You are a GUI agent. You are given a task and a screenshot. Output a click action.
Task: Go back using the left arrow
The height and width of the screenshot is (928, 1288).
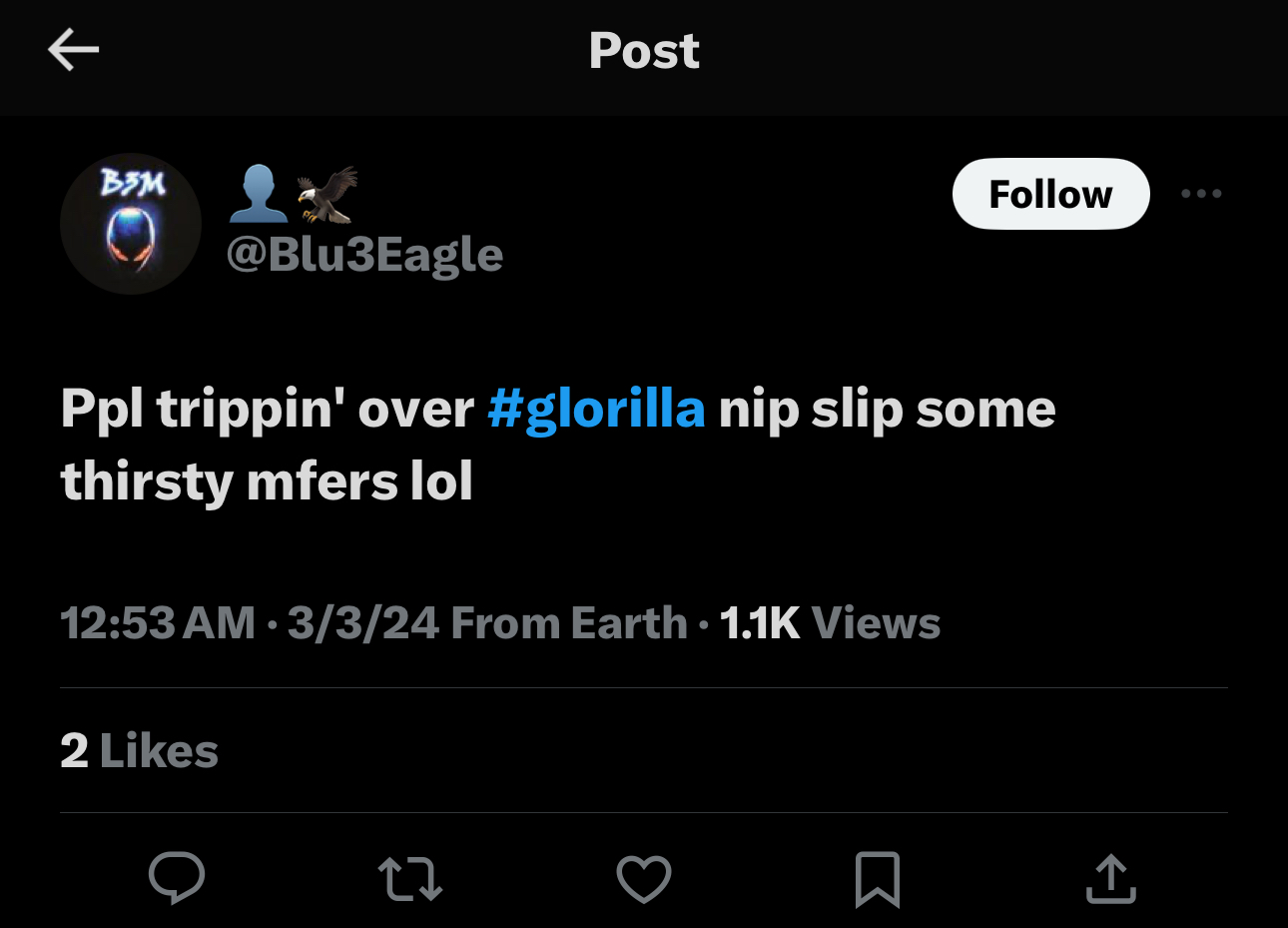tap(73, 48)
